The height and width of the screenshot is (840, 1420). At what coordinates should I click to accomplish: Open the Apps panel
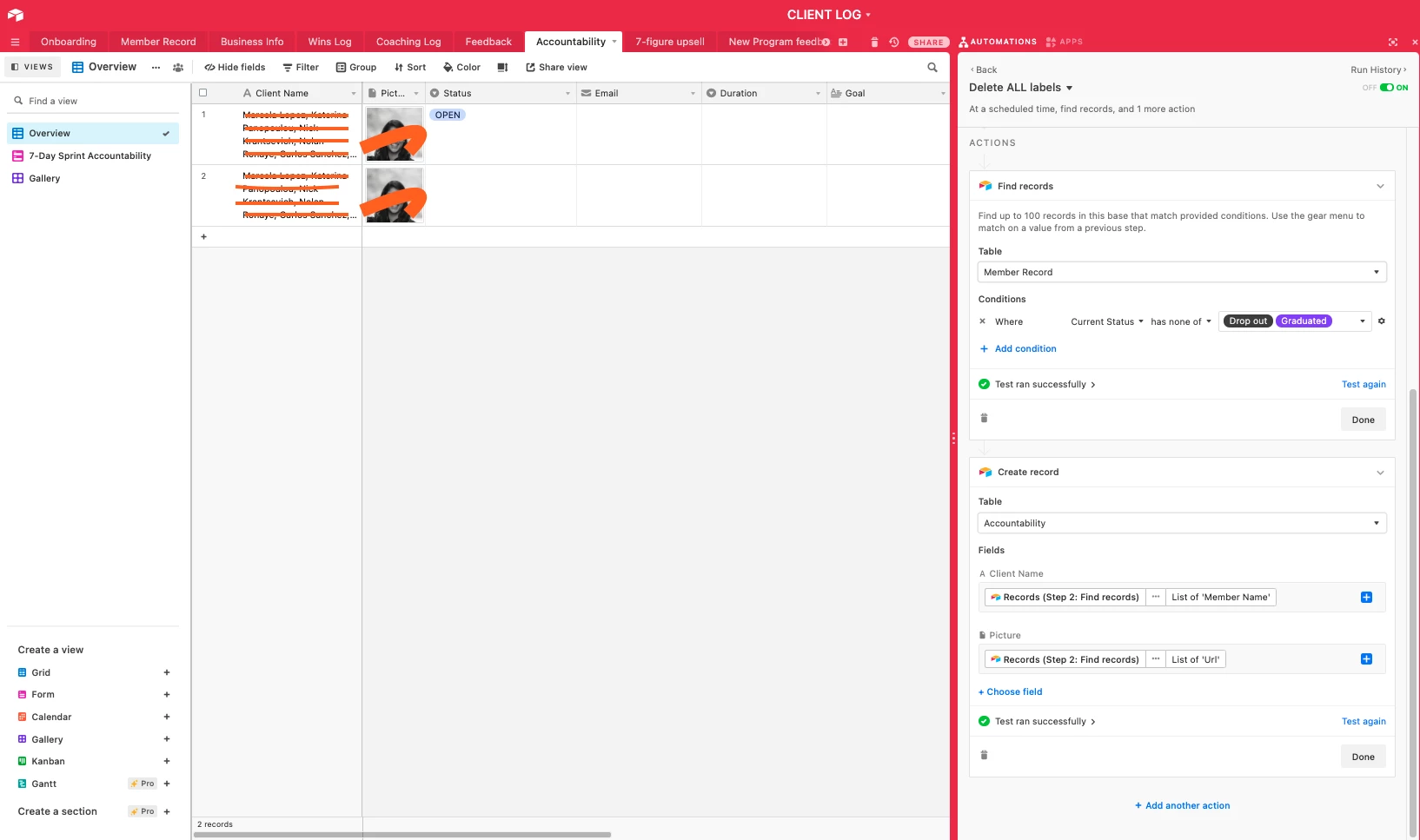pyautogui.click(x=1065, y=42)
